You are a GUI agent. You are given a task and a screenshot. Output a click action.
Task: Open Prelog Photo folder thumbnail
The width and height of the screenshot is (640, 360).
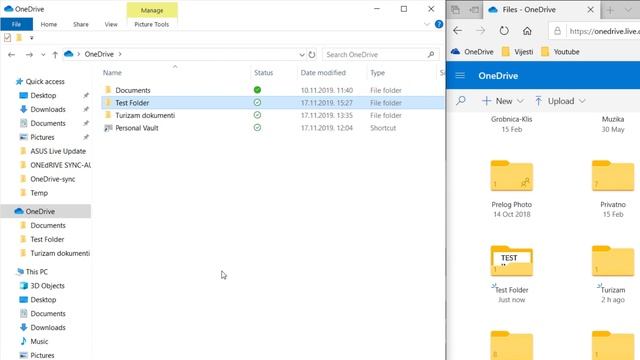[511, 176]
